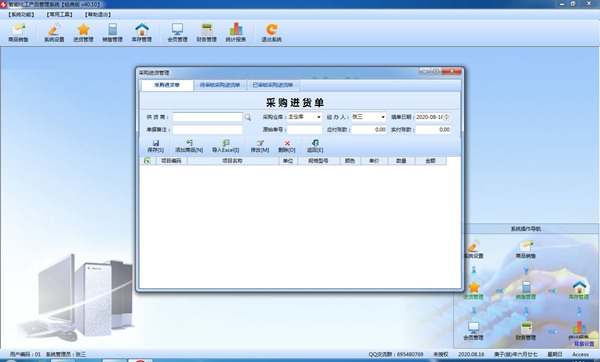Click the 填单日期 date spinner
The width and height of the screenshot is (600, 362).
(447, 117)
